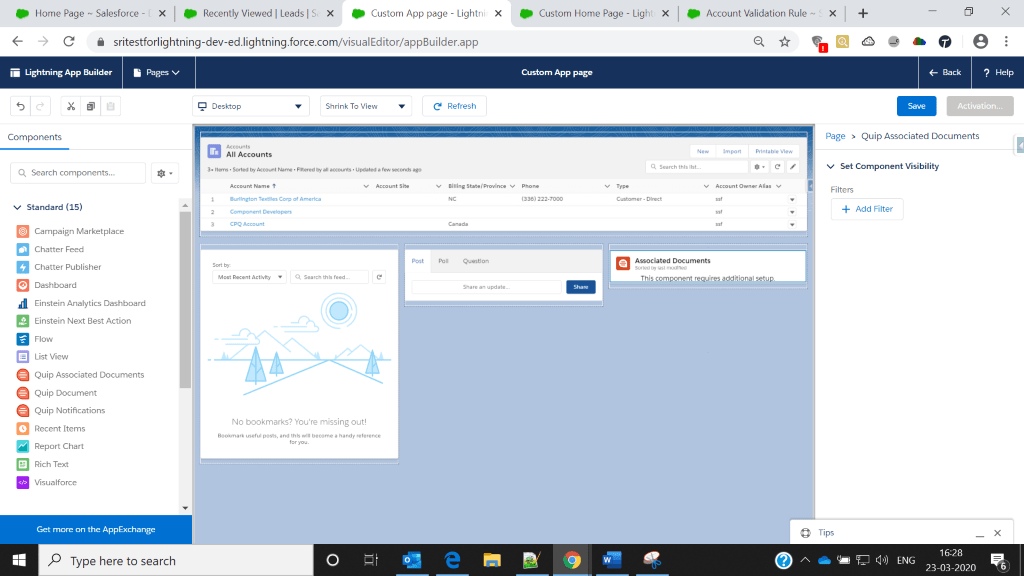The width and height of the screenshot is (1024, 576).
Task: Collapse the Standard components section
Action: tap(17, 207)
